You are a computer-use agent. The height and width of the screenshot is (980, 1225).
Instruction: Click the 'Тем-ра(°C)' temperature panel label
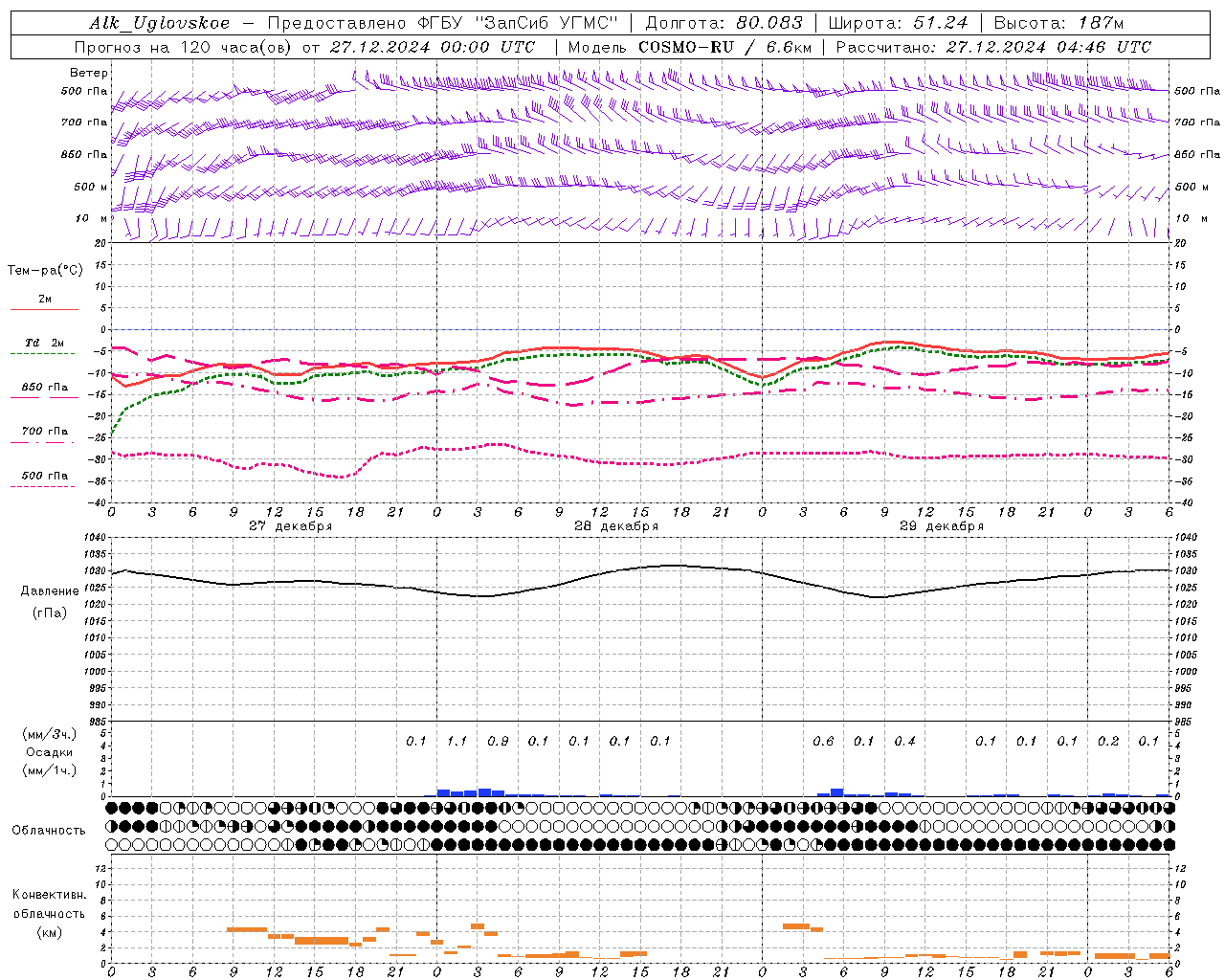click(45, 271)
